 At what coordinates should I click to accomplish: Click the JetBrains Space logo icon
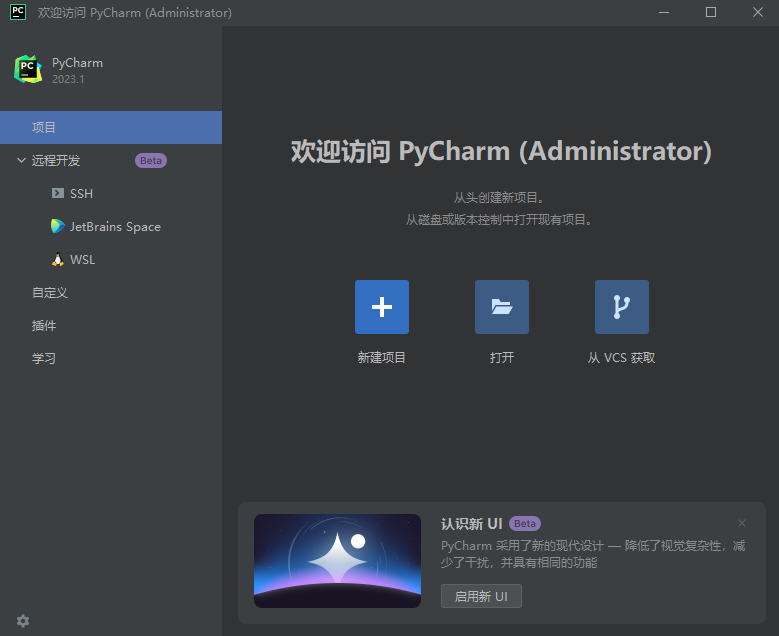pos(58,226)
